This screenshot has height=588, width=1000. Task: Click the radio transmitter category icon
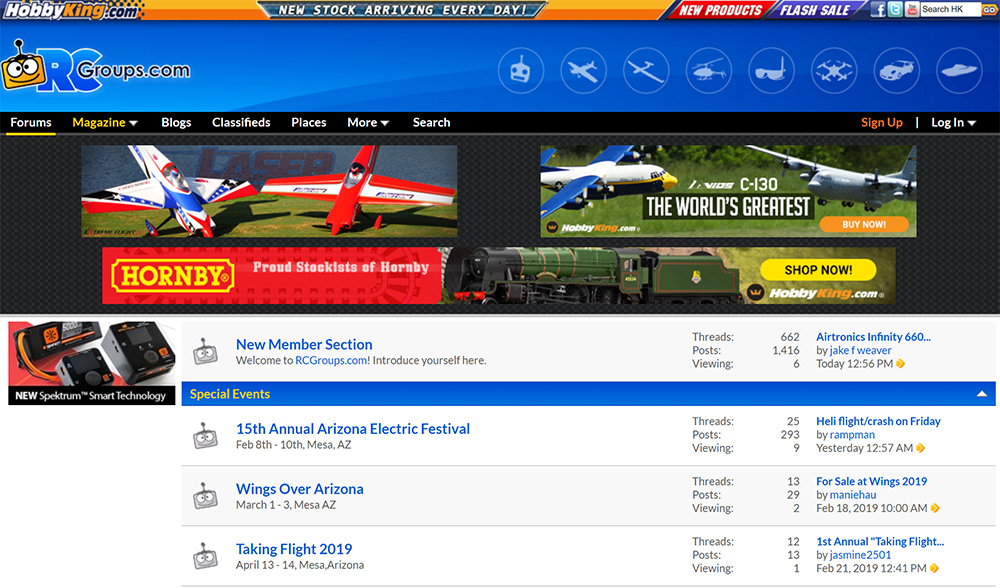pyautogui.click(x=521, y=71)
